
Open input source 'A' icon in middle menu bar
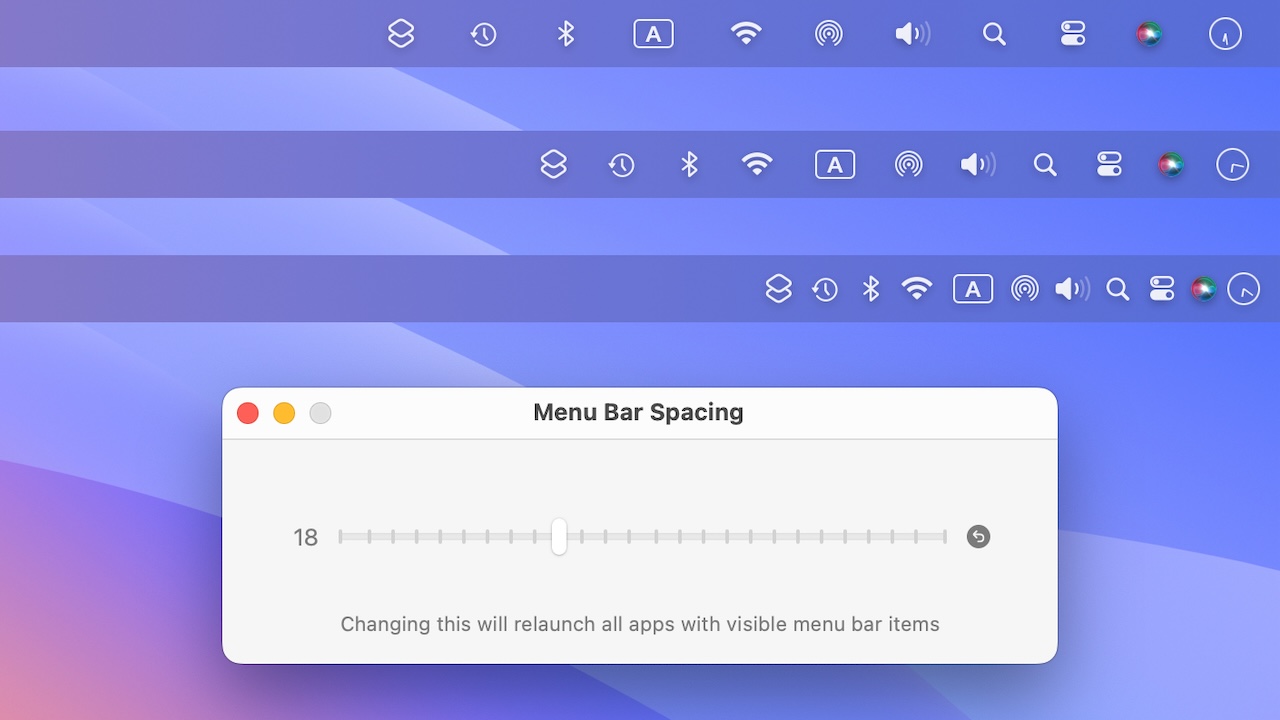point(835,164)
